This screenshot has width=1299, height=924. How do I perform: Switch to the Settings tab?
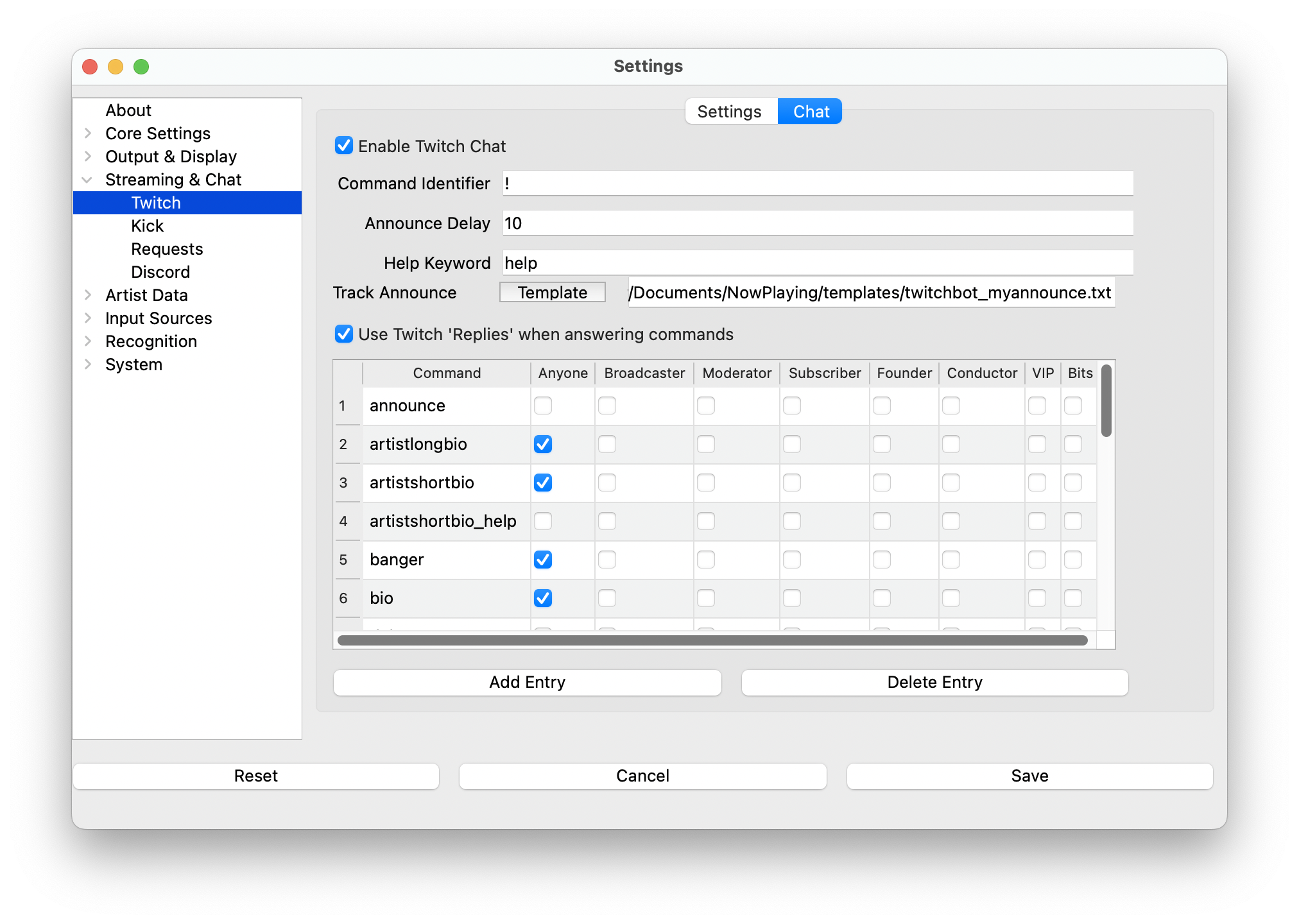tap(730, 112)
